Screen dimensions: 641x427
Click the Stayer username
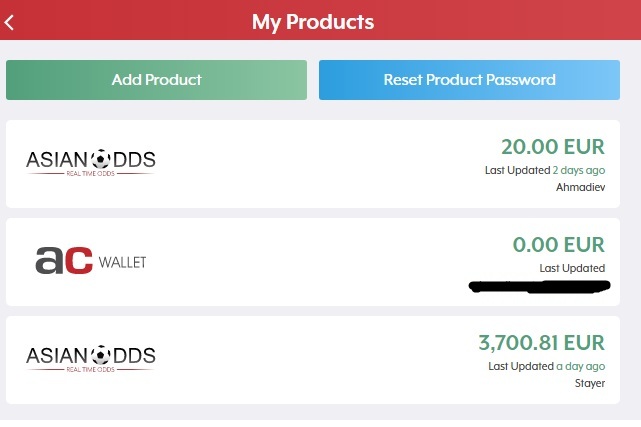click(x=590, y=383)
